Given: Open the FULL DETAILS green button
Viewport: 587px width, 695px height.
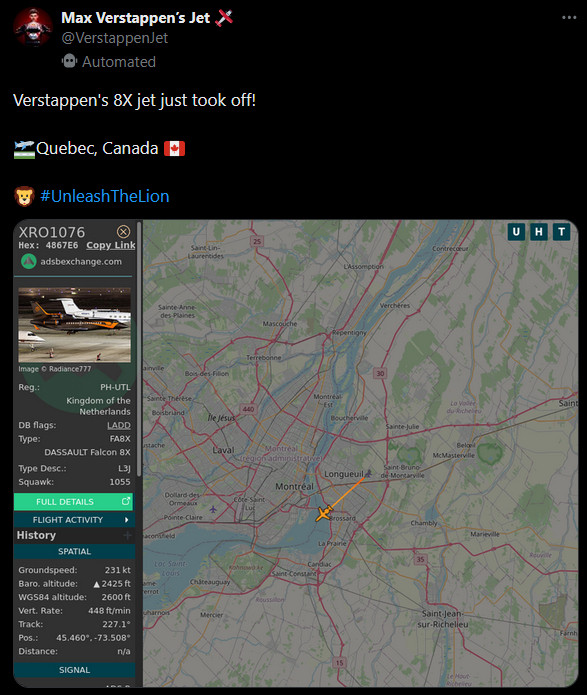Looking at the screenshot, I should coord(73,502).
